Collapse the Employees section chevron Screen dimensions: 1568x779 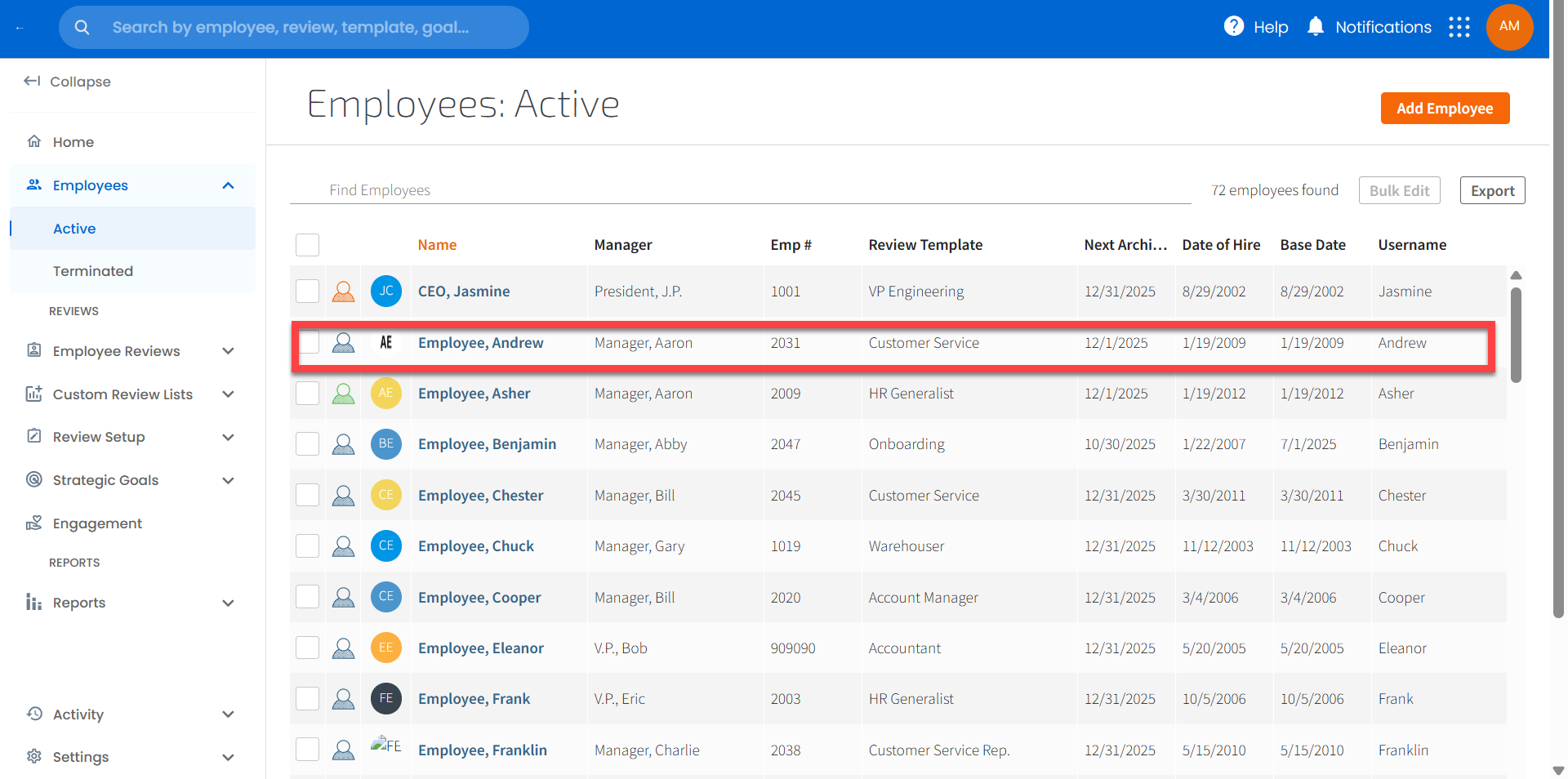click(x=228, y=185)
